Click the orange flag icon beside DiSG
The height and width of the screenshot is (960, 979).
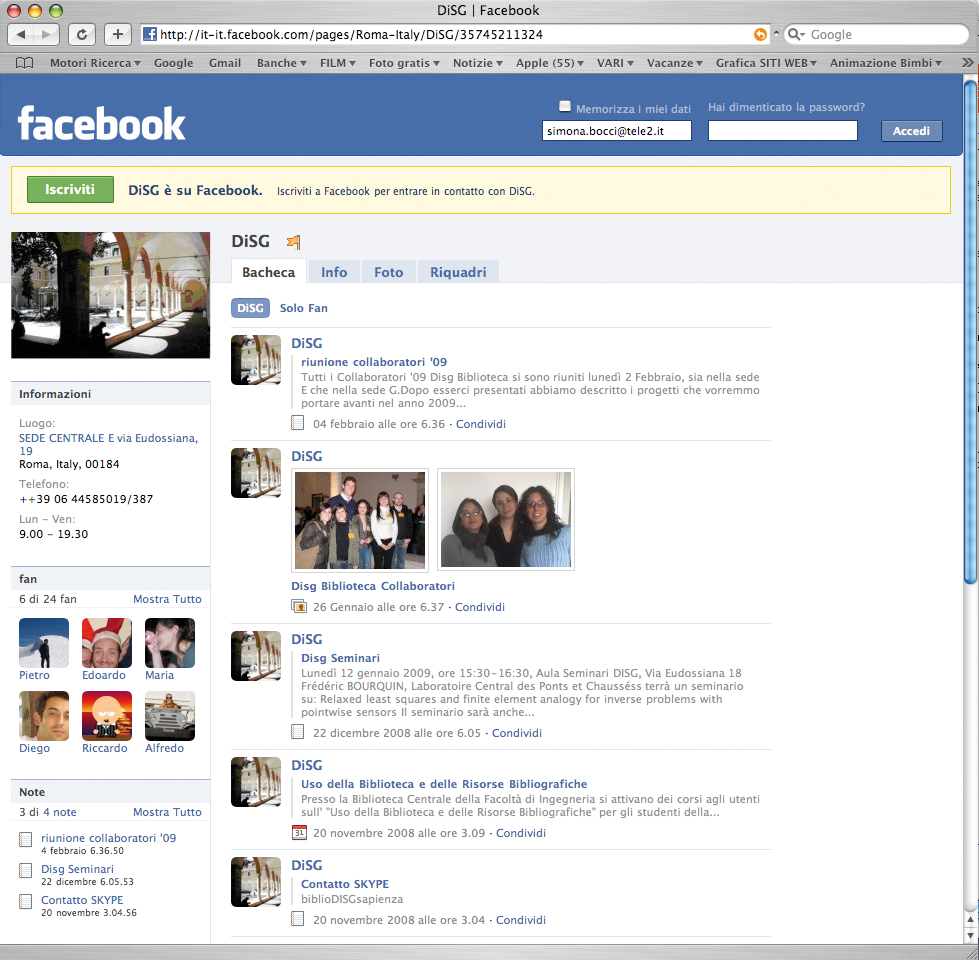(x=293, y=242)
